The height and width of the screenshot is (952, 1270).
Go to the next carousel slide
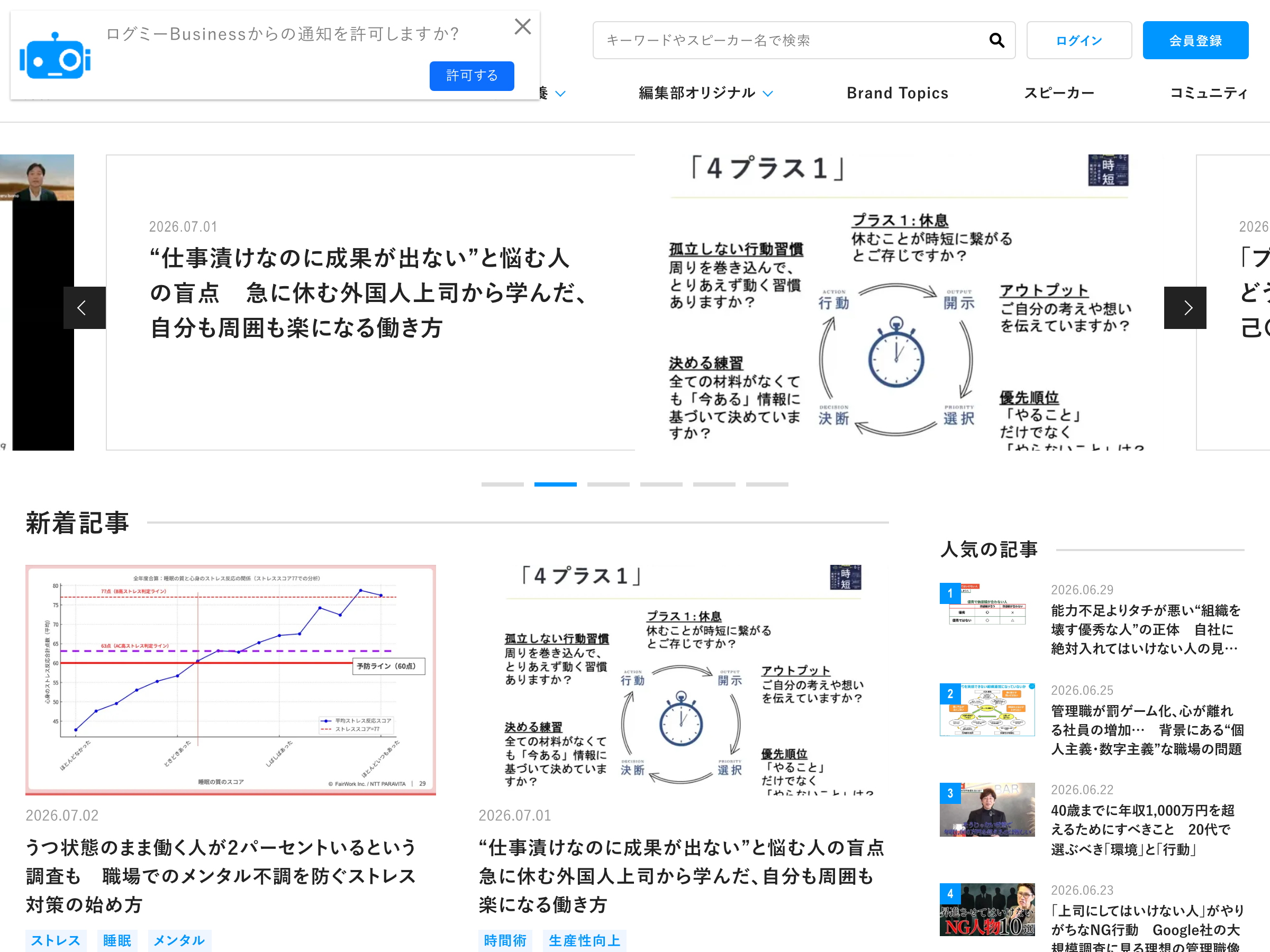tap(1185, 308)
